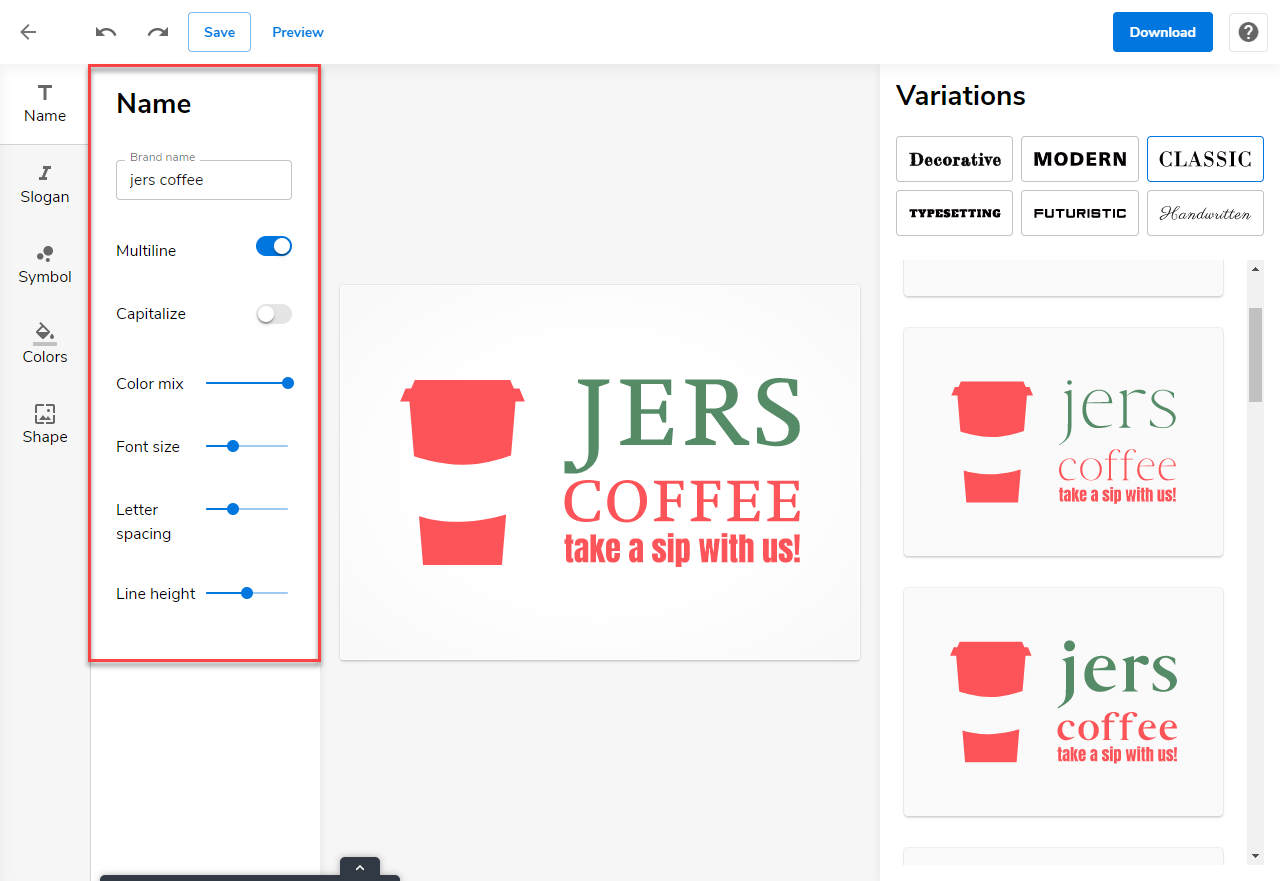Expand the bottom panel chevron

click(x=360, y=868)
